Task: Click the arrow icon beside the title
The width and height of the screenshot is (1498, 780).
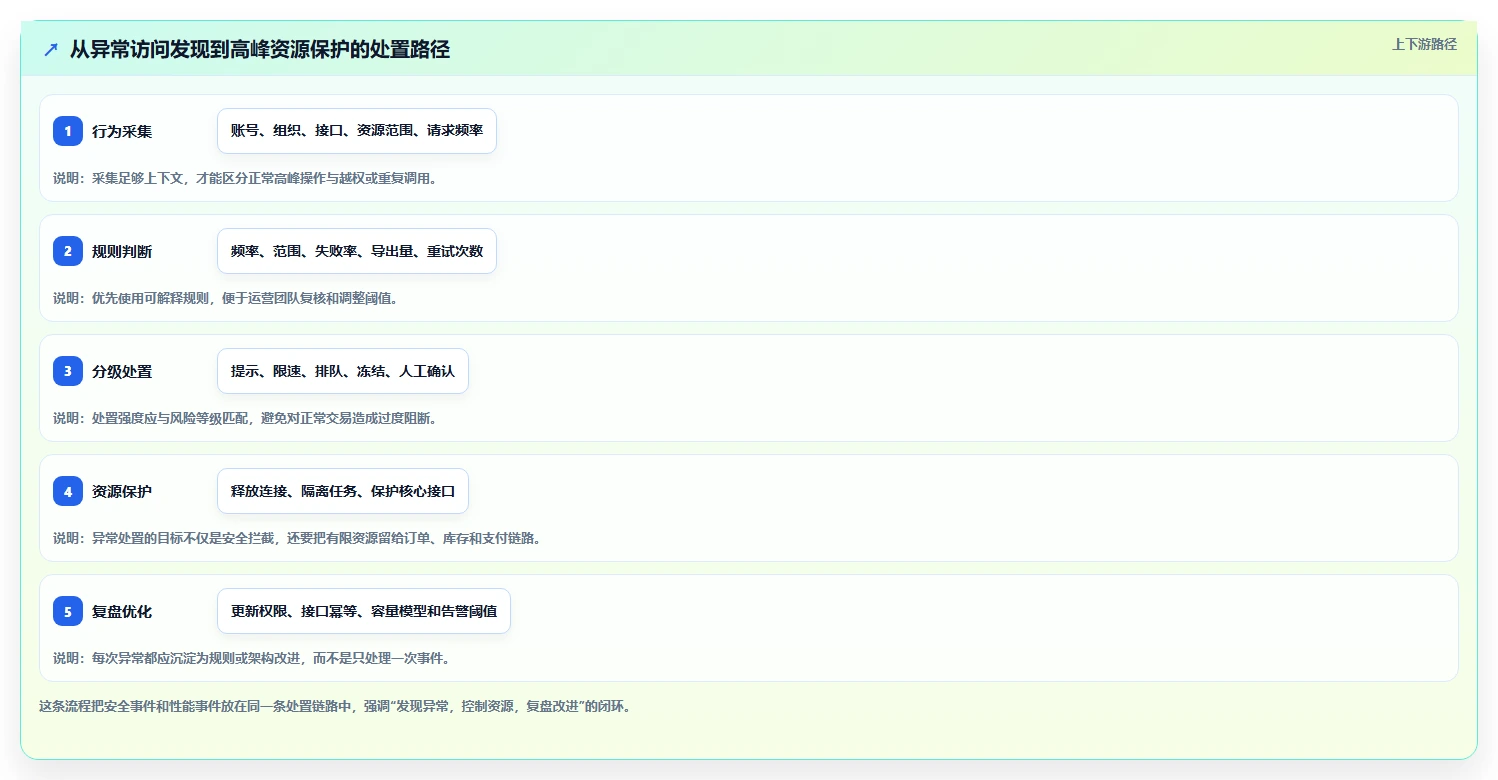Action: (51, 49)
